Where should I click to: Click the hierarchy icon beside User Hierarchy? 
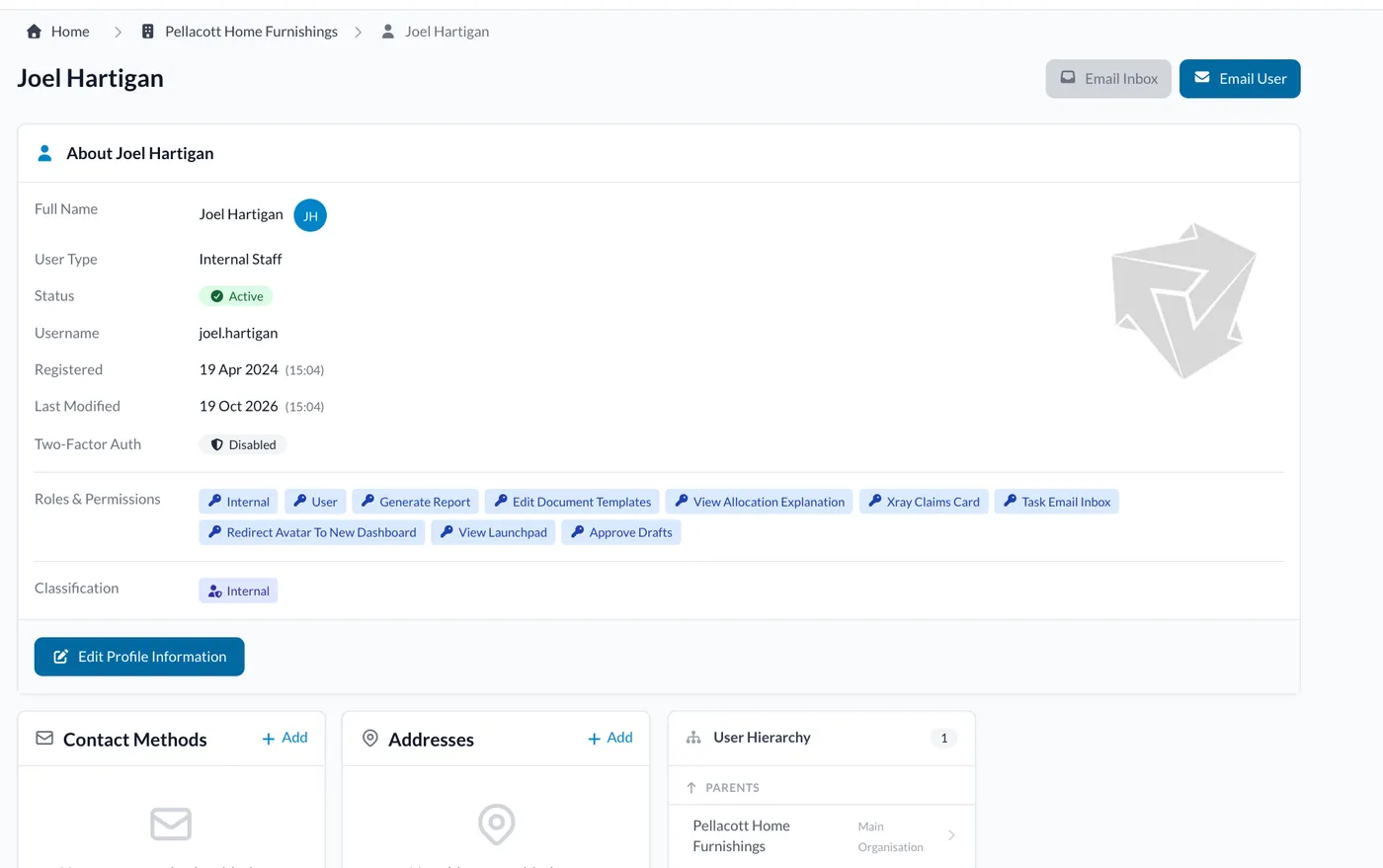693,738
